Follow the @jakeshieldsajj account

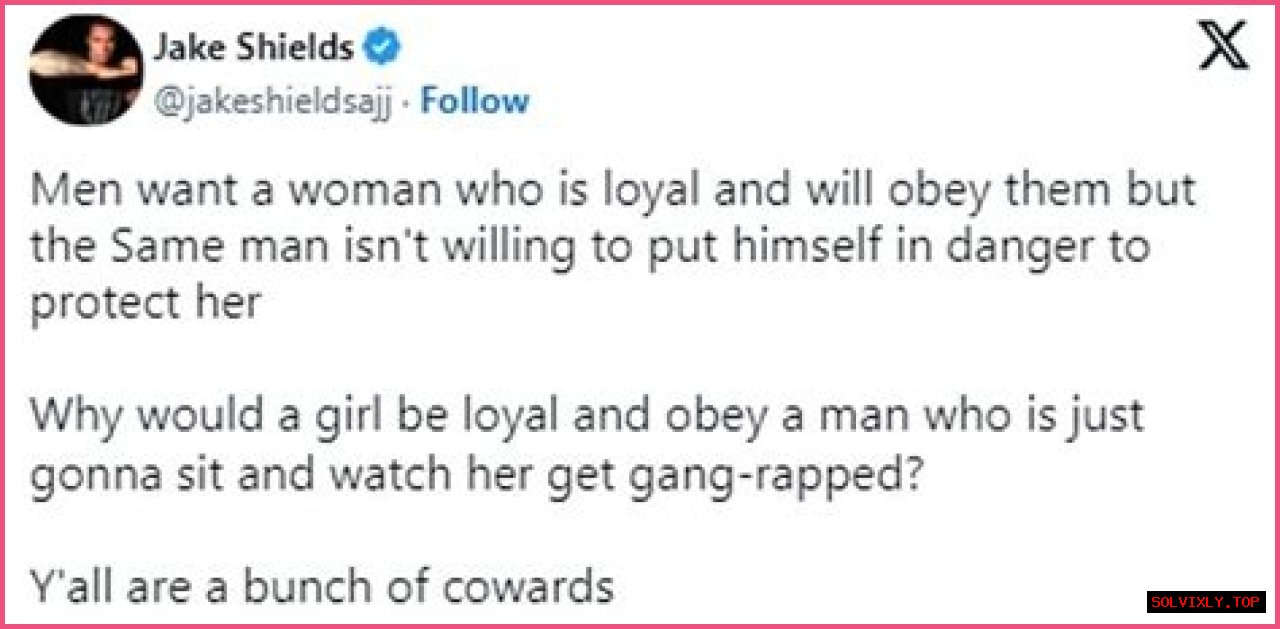[475, 101]
